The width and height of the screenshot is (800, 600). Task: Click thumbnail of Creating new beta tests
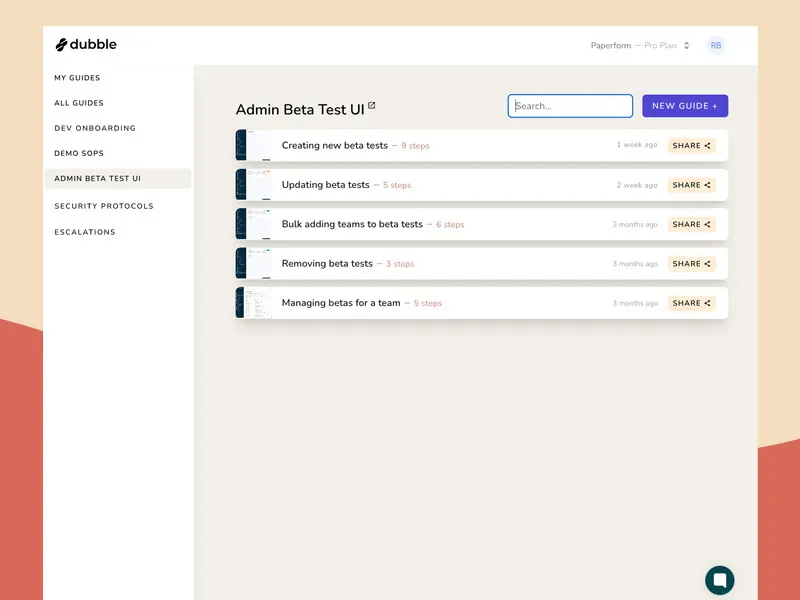(x=254, y=145)
